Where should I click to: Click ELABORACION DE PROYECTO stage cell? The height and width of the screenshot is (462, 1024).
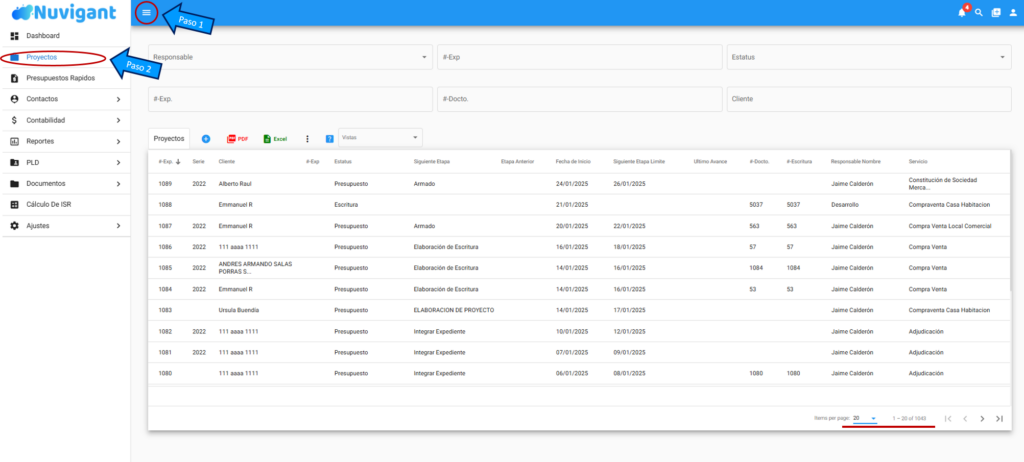tap(454, 310)
